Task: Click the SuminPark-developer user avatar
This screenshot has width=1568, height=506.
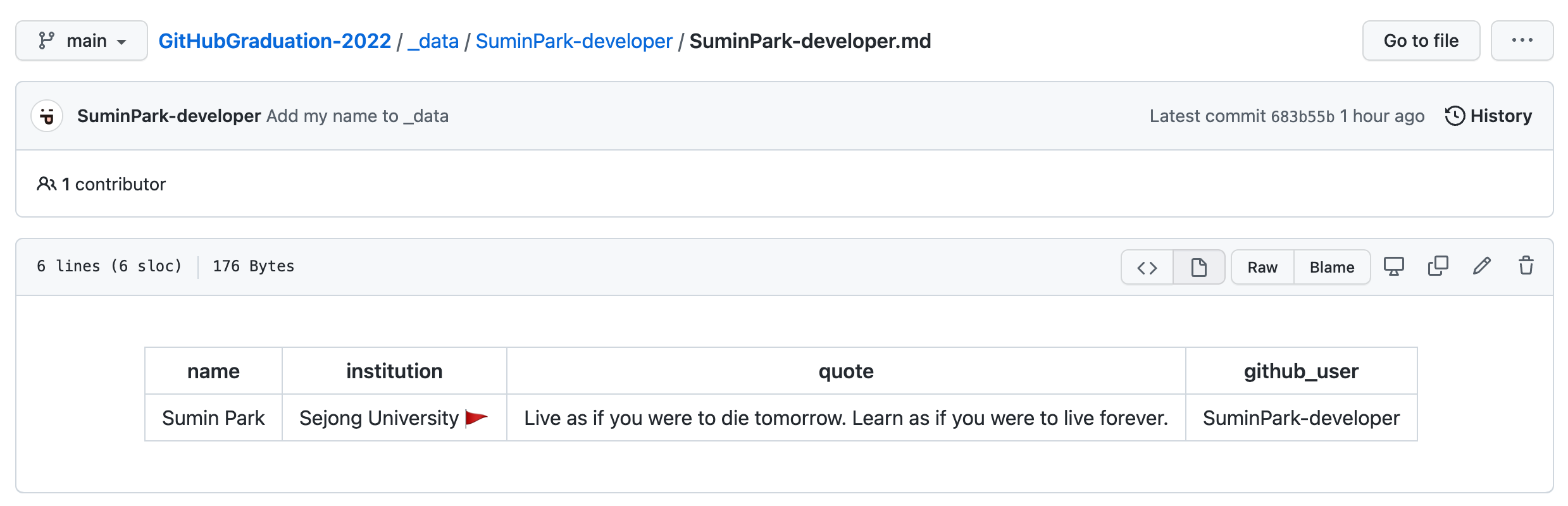Action: click(x=47, y=116)
